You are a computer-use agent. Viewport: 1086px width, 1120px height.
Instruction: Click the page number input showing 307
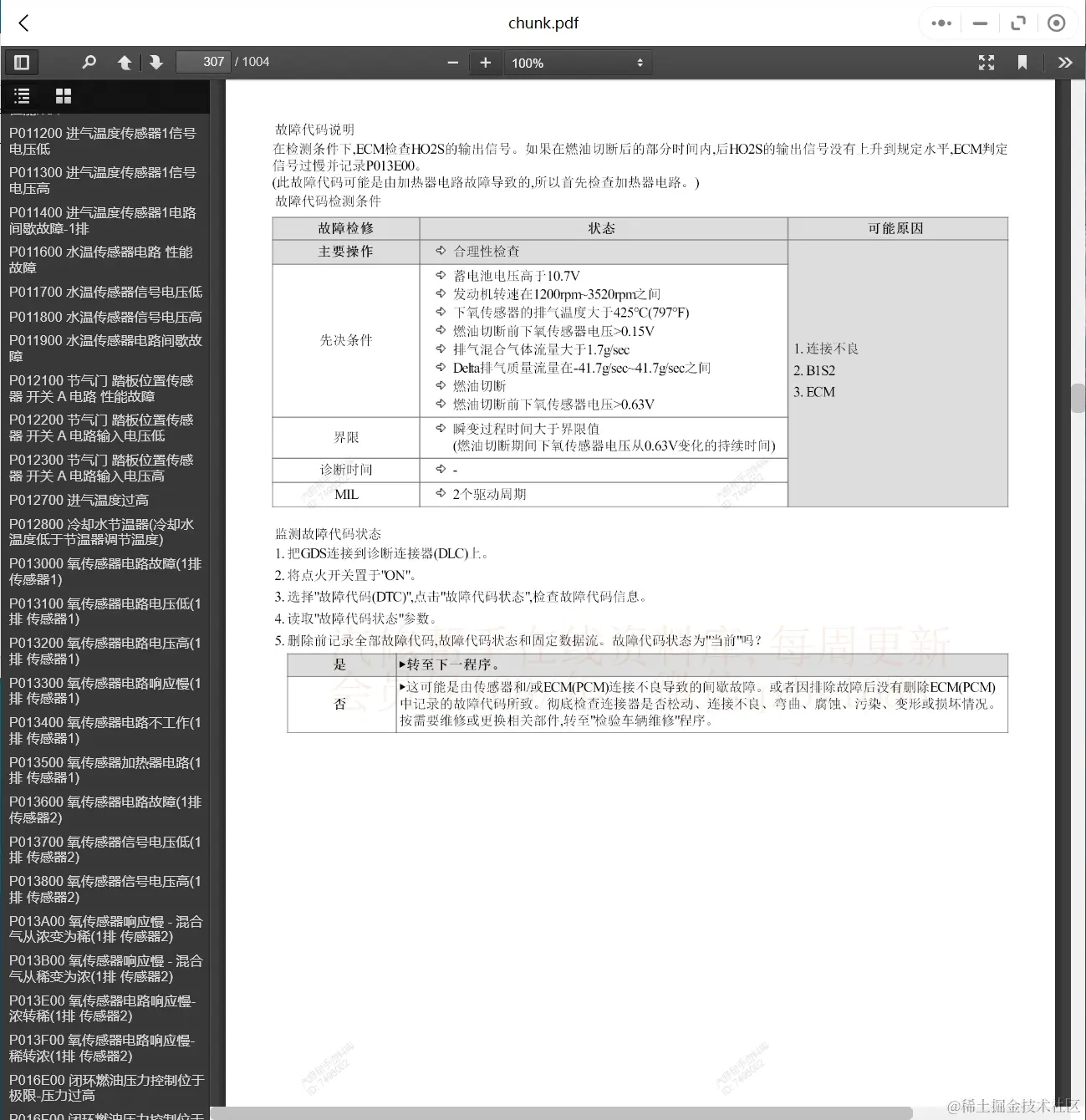click(203, 61)
